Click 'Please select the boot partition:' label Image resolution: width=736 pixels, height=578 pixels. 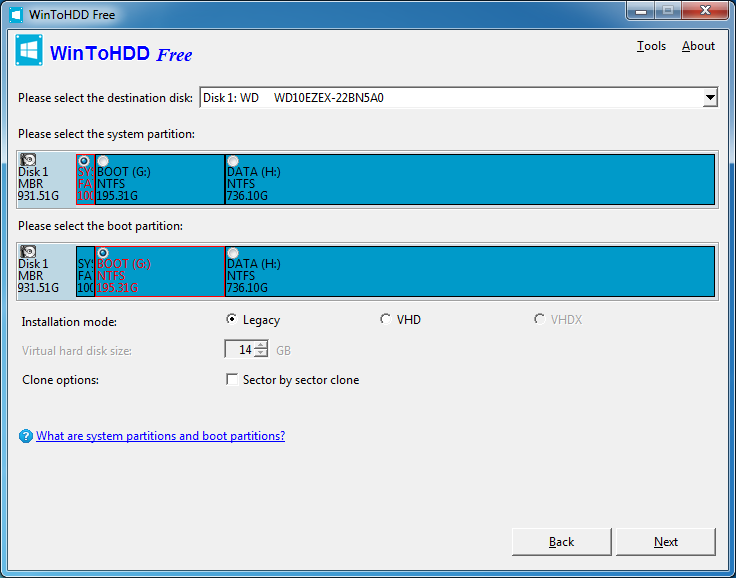[x=100, y=226]
